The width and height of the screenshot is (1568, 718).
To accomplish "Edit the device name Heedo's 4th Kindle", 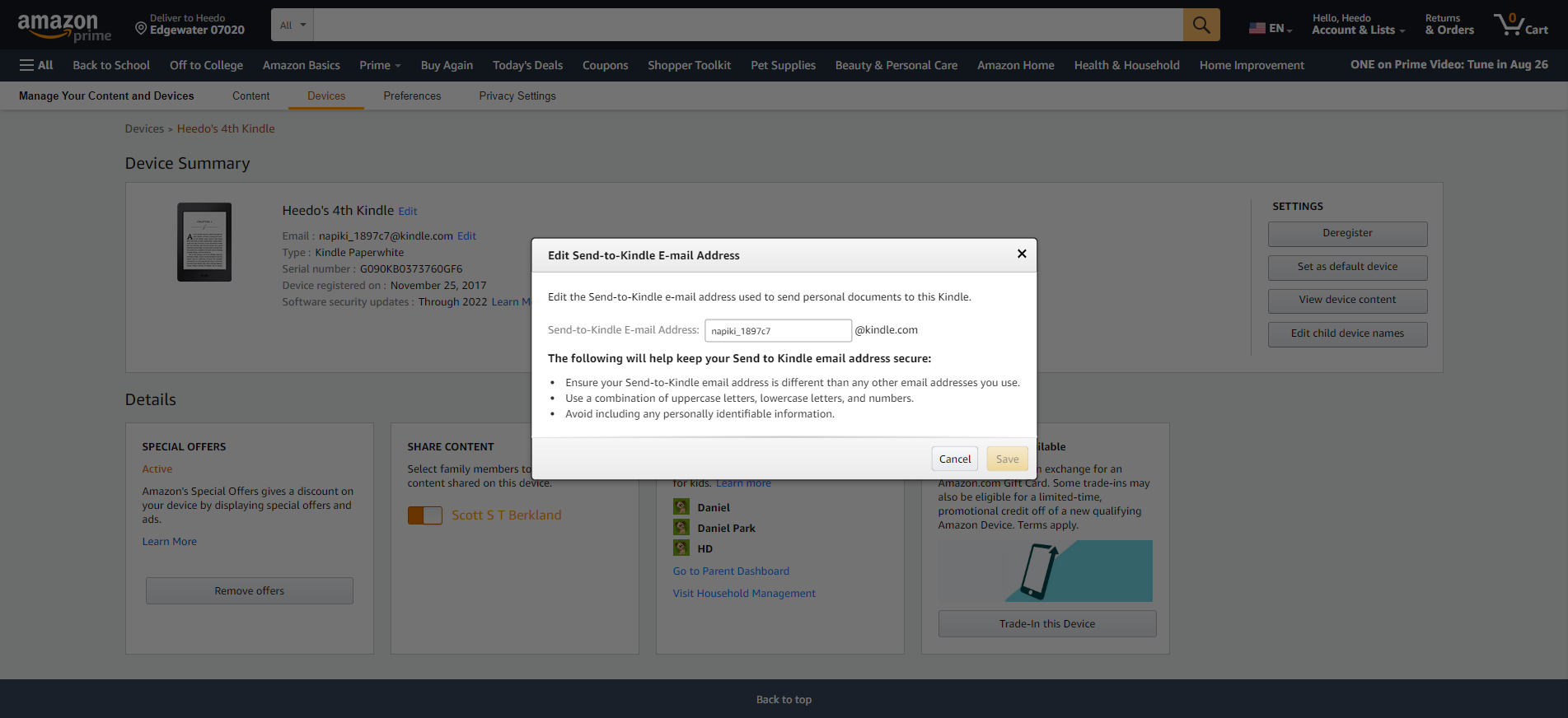I will point(408,212).
